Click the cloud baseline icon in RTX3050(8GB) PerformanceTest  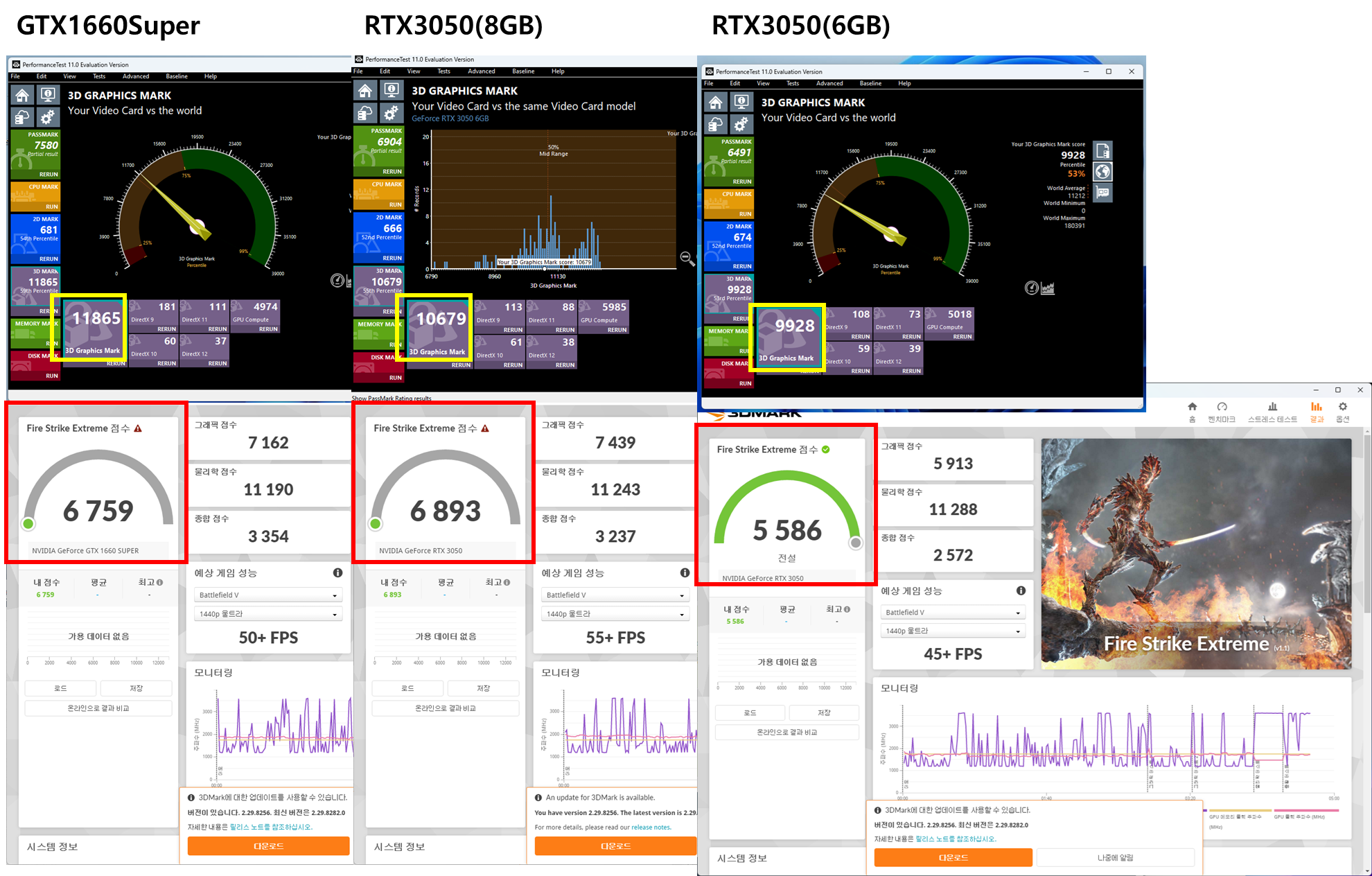[x=365, y=112]
